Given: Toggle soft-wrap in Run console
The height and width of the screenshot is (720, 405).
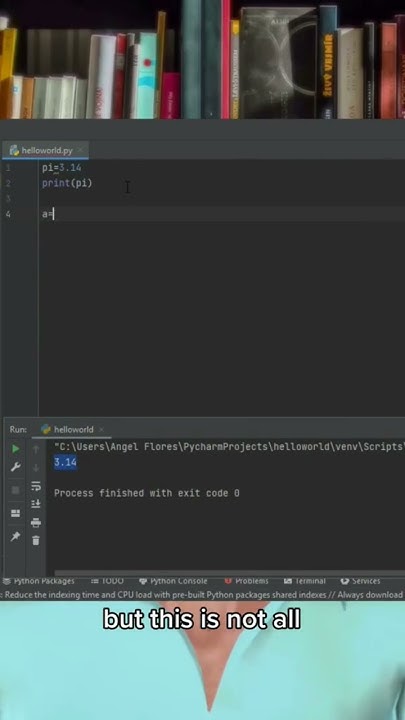Looking at the screenshot, I should [36, 486].
